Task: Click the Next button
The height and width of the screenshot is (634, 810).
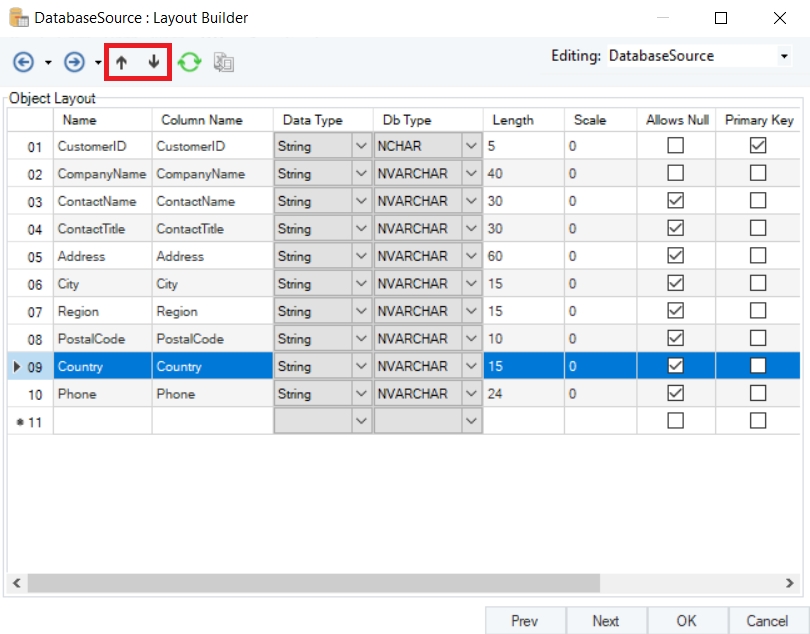Action: coord(605,621)
